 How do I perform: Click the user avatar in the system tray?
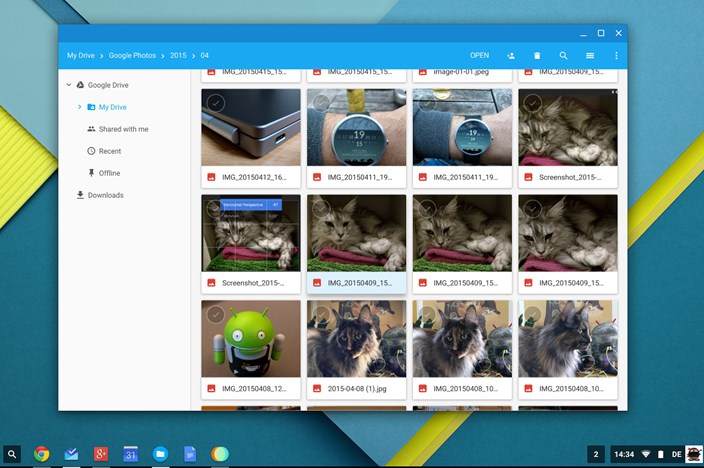694,454
